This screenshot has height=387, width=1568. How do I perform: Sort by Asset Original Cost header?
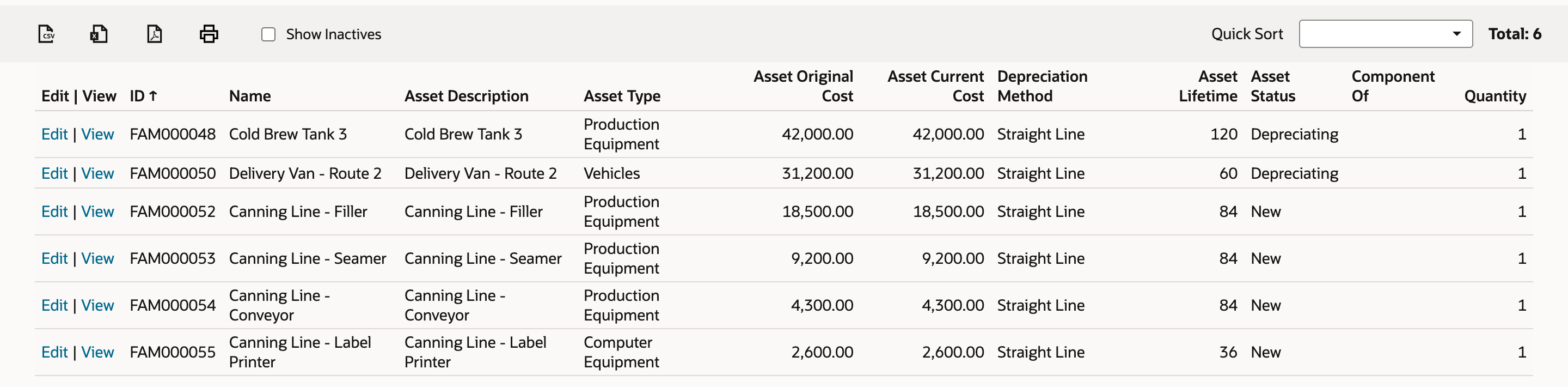pos(803,86)
